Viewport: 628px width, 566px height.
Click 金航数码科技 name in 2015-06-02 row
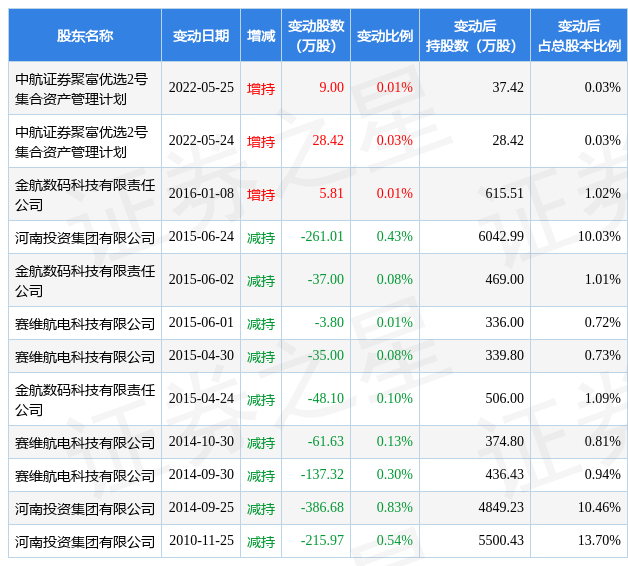tap(85, 280)
